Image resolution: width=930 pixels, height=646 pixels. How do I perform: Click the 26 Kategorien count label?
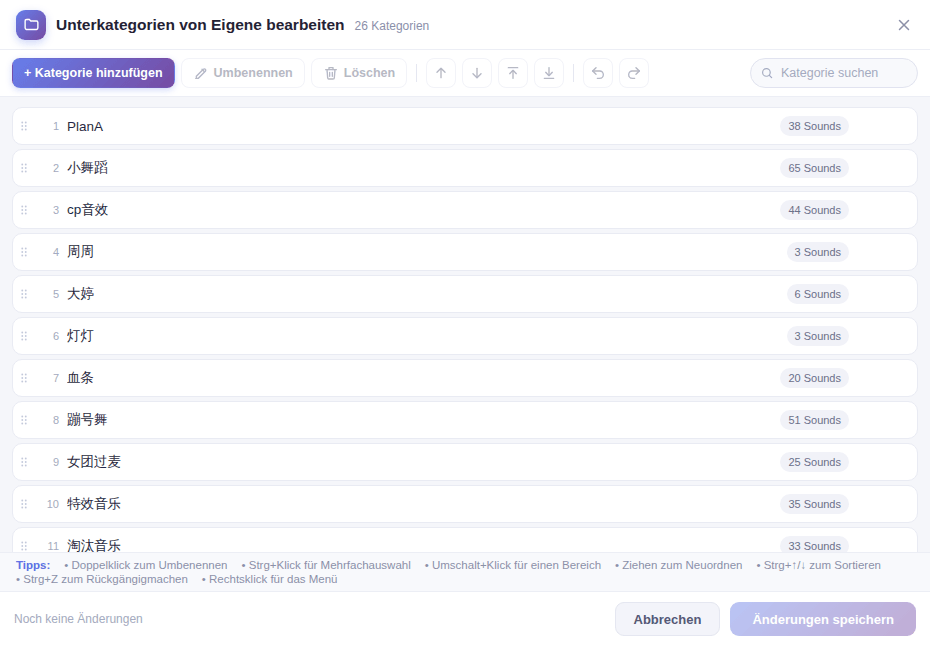pyautogui.click(x=391, y=26)
